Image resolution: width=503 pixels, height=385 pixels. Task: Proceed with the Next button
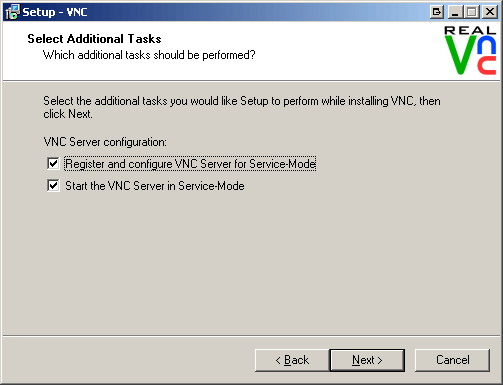(x=367, y=360)
